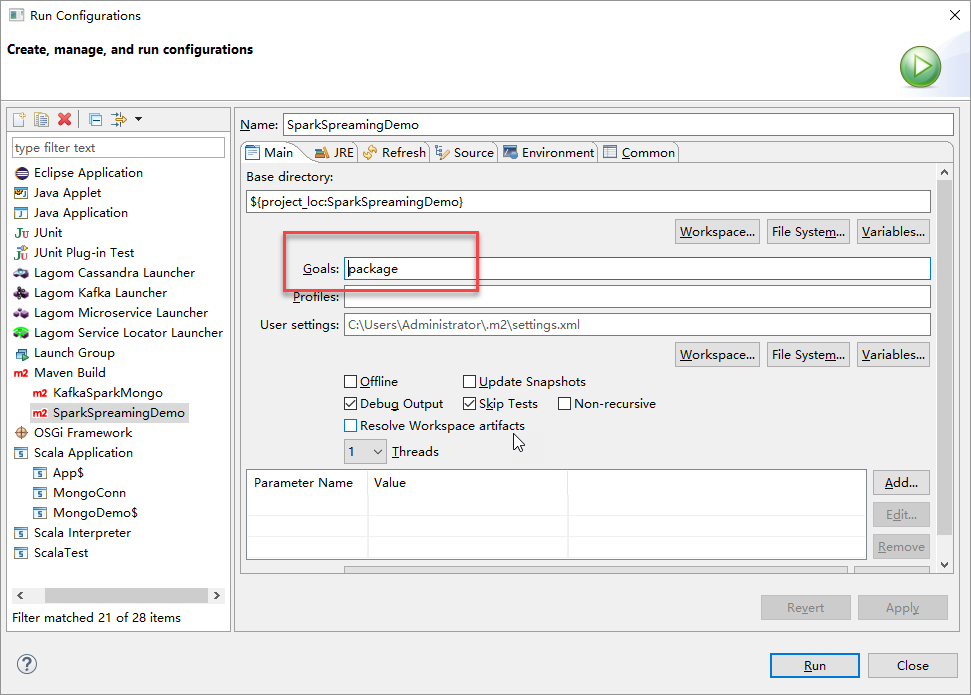Open the Environment tab
This screenshot has height=695, width=971.
point(549,153)
